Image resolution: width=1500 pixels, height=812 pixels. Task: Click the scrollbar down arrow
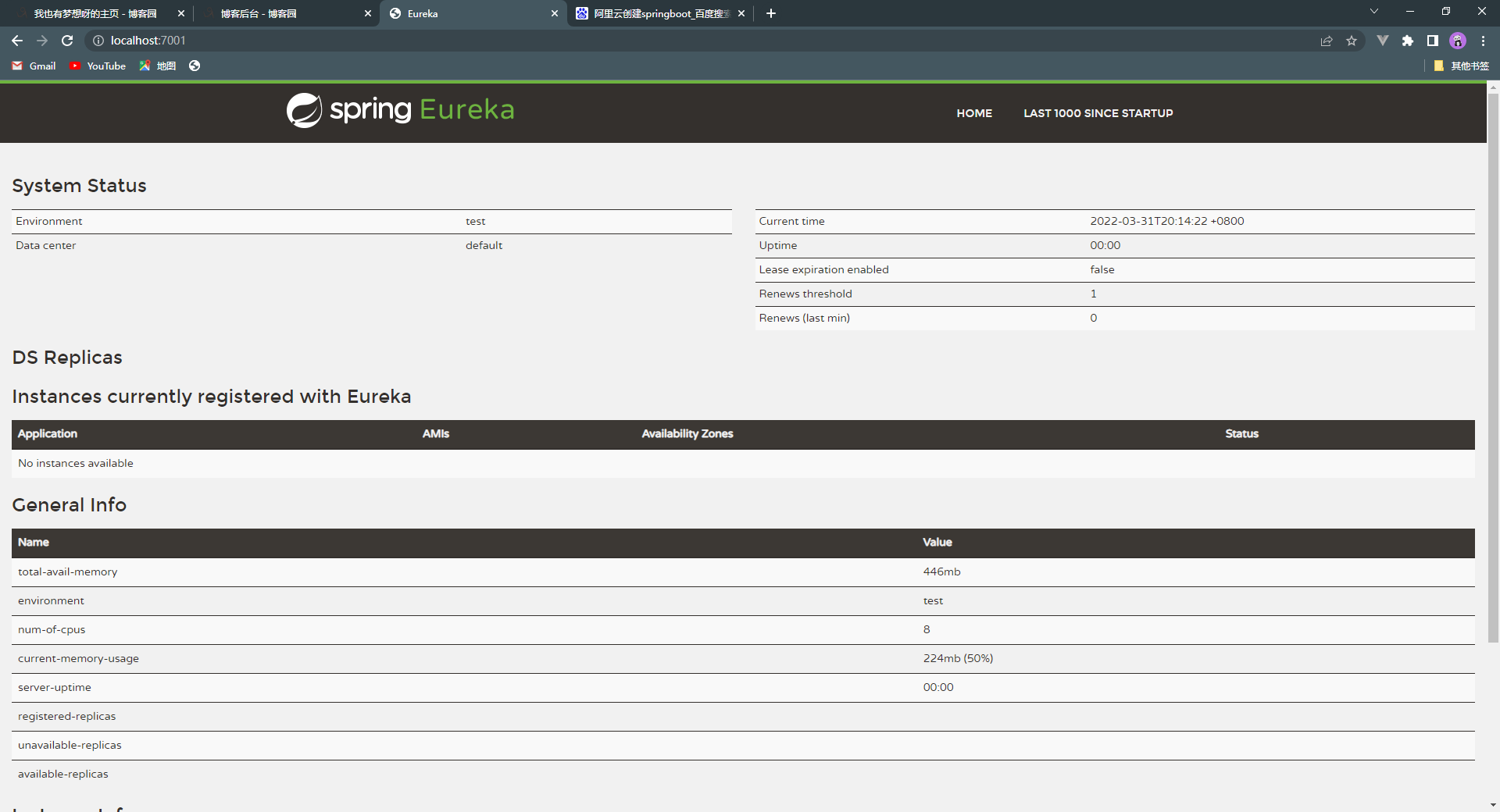pos(1493,805)
